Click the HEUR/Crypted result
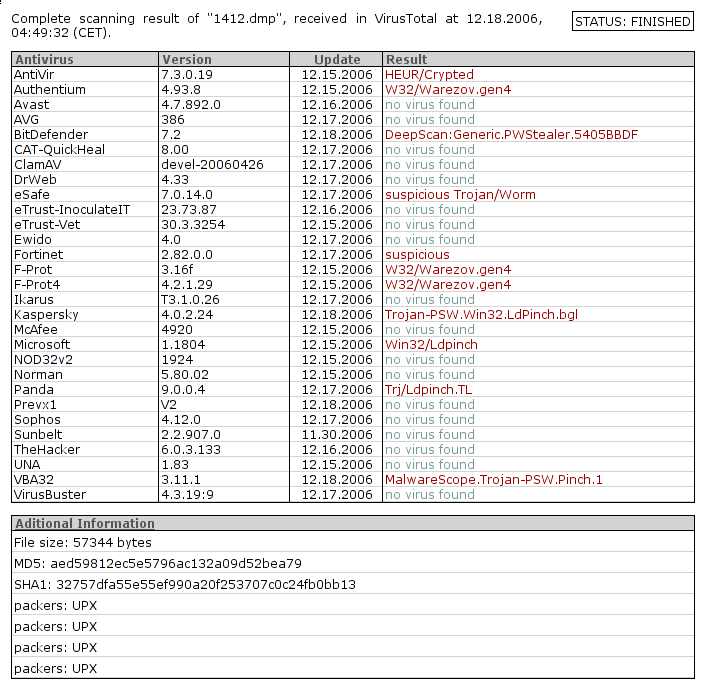713x689 pixels. coord(429,75)
